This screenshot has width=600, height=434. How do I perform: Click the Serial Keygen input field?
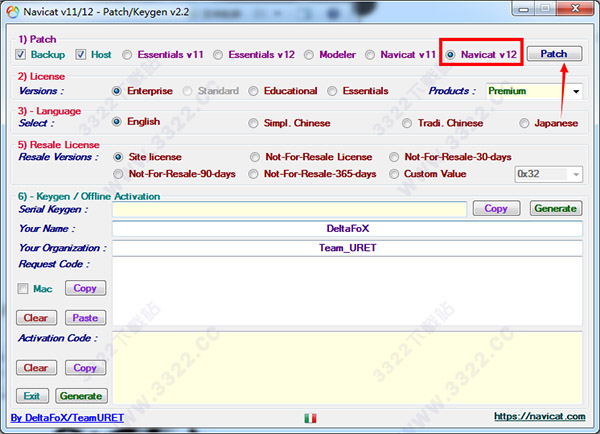point(290,209)
